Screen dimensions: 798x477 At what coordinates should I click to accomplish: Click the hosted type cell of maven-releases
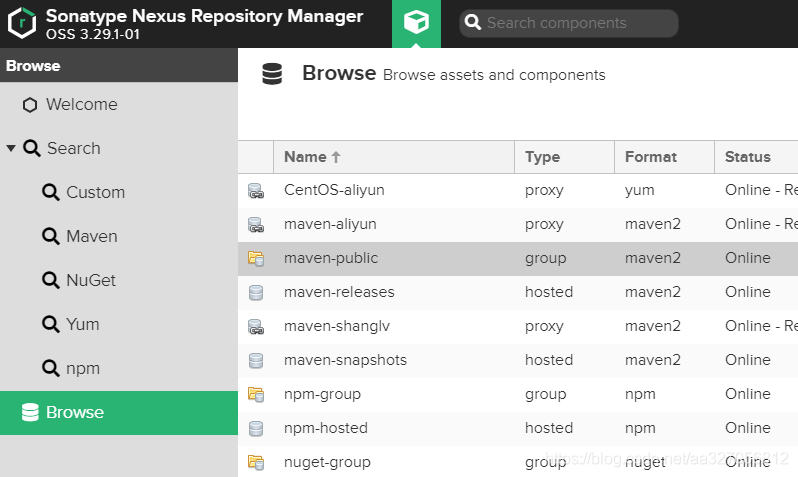pos(549,292)
